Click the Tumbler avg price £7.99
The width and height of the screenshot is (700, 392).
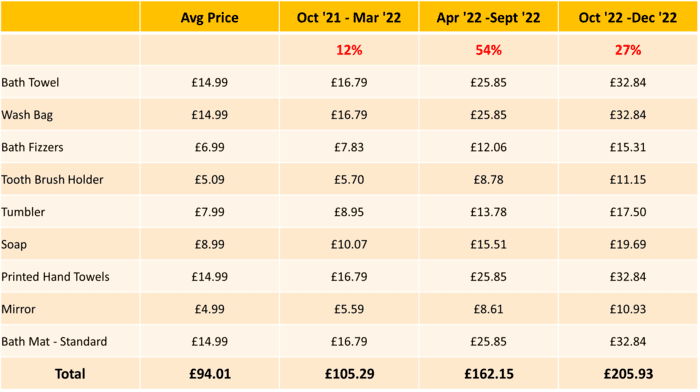tap(209, 212)
